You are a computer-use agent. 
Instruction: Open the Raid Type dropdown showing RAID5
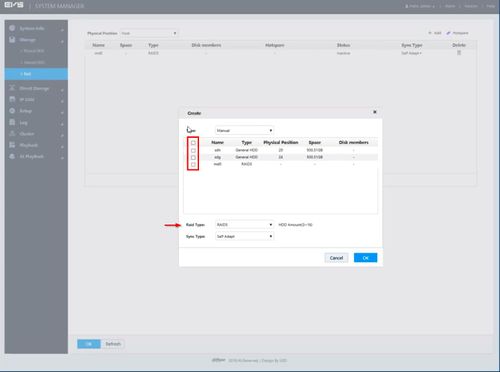(x=244, y=225)
